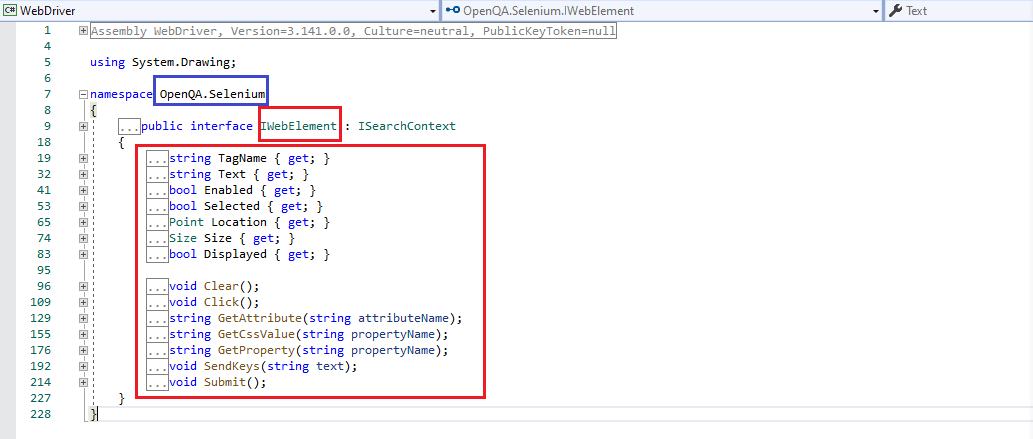The image size is (1033, 439).
Task: Expand the outline on the TagName line
Action: (83, 158)
